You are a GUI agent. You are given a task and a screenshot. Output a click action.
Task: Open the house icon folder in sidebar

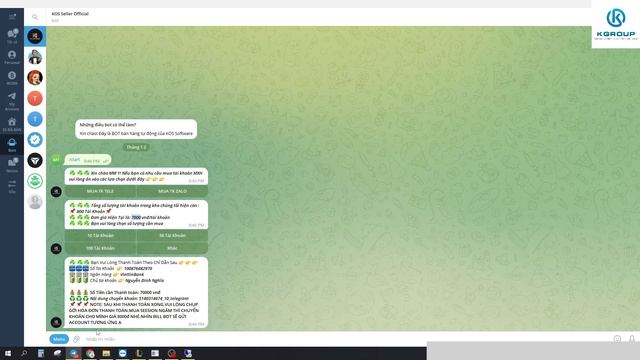pos(12,124)
